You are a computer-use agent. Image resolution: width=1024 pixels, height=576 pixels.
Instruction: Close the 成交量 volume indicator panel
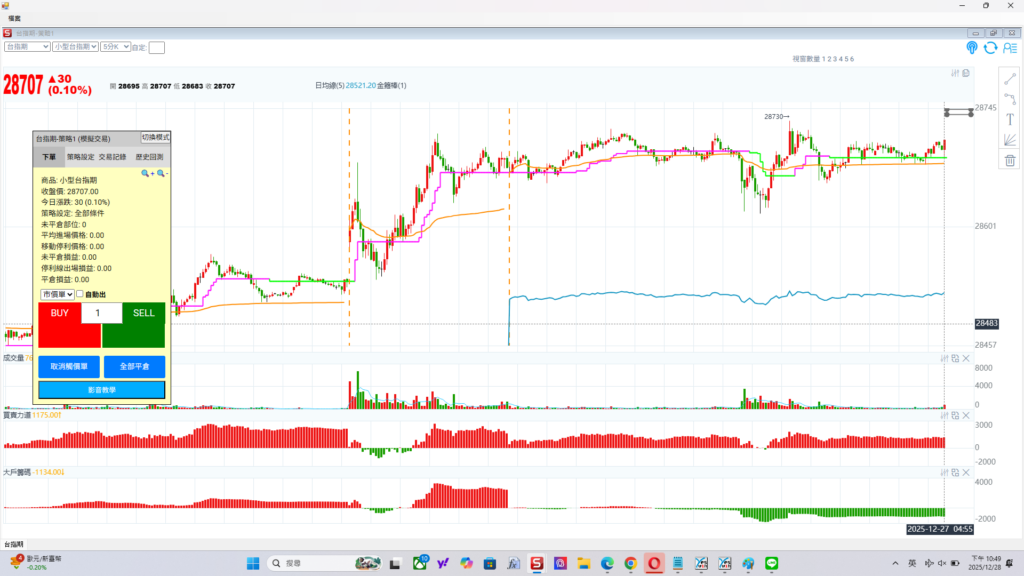(966, 358)
